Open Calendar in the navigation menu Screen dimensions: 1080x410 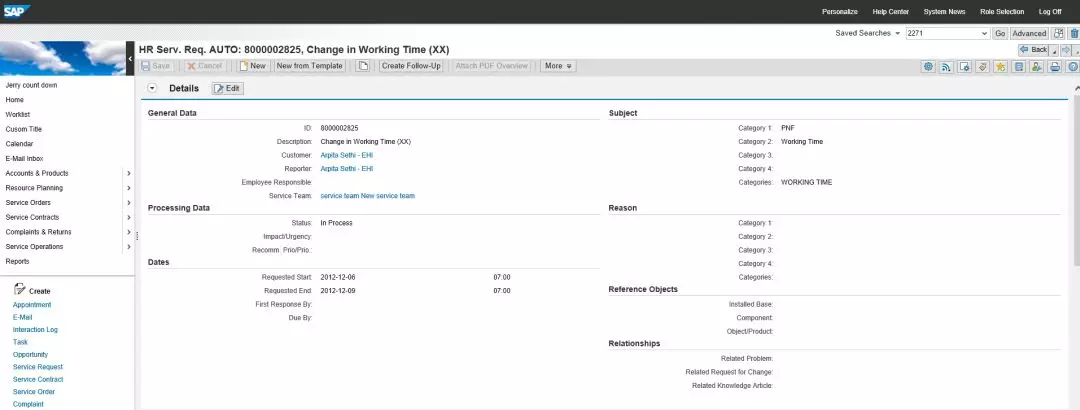[x=19, y=144]
